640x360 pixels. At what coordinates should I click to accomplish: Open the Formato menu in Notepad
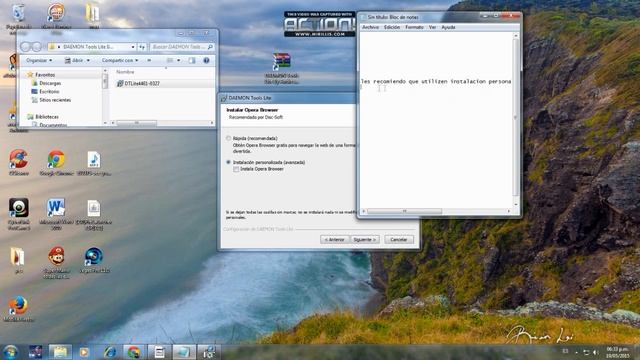coord(414,27)
